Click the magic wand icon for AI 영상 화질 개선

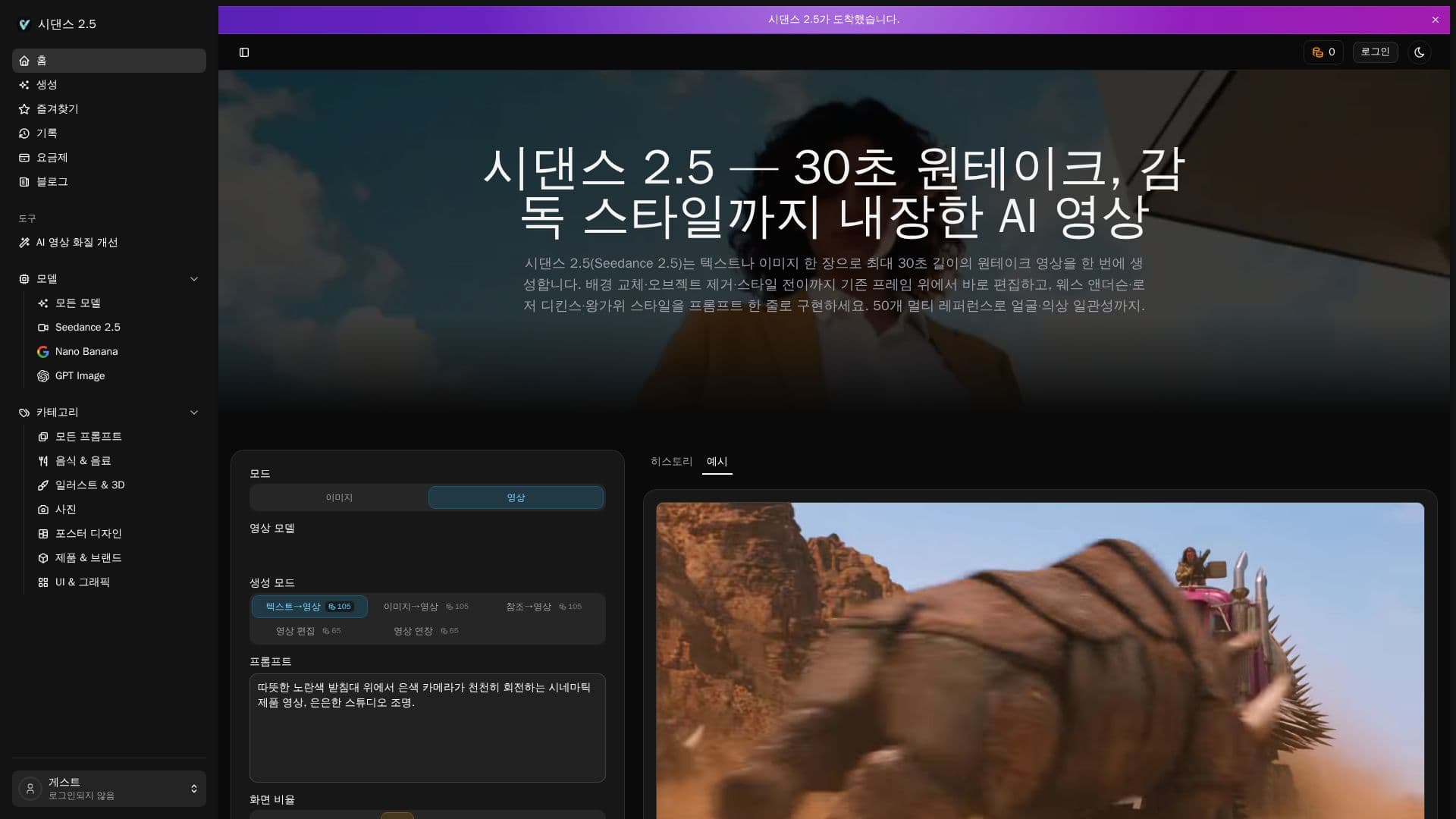(24, 243)
